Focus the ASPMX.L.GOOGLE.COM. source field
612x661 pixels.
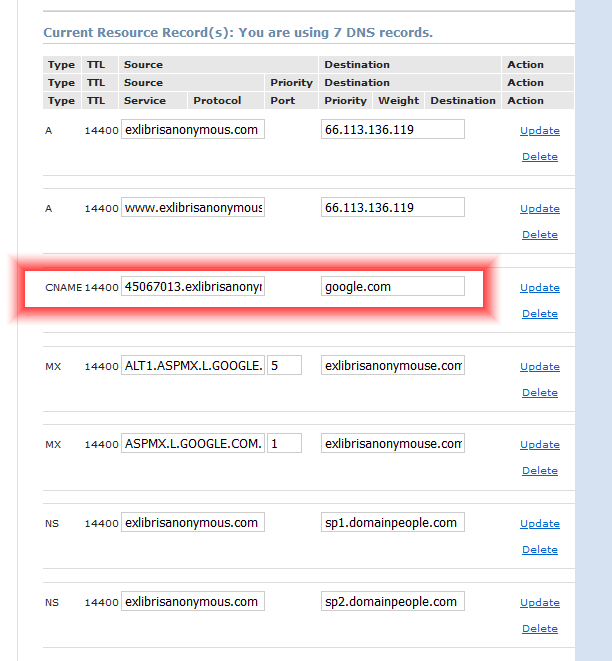(x=193, y=443)
